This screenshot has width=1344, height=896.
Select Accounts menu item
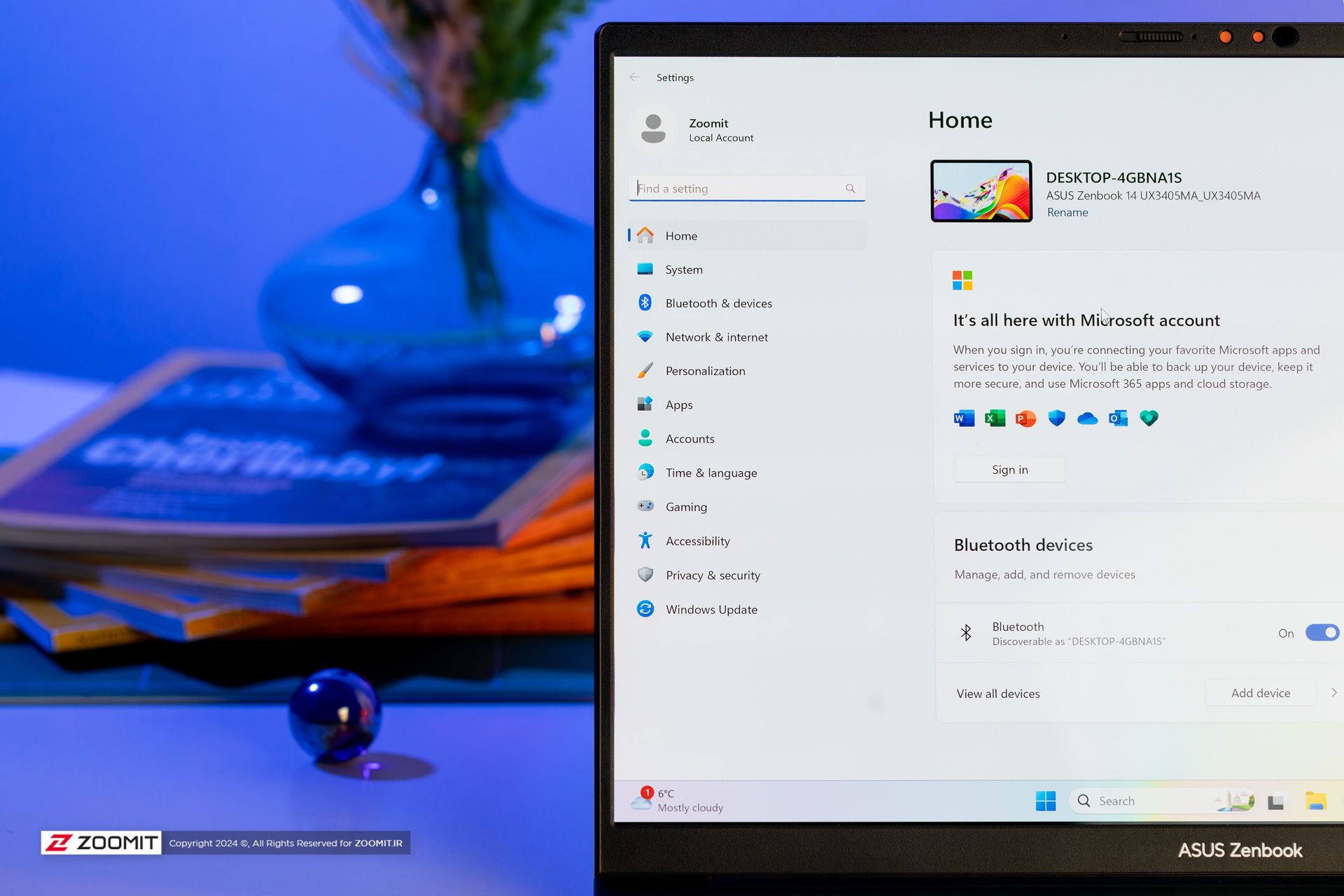pos(690,438)
